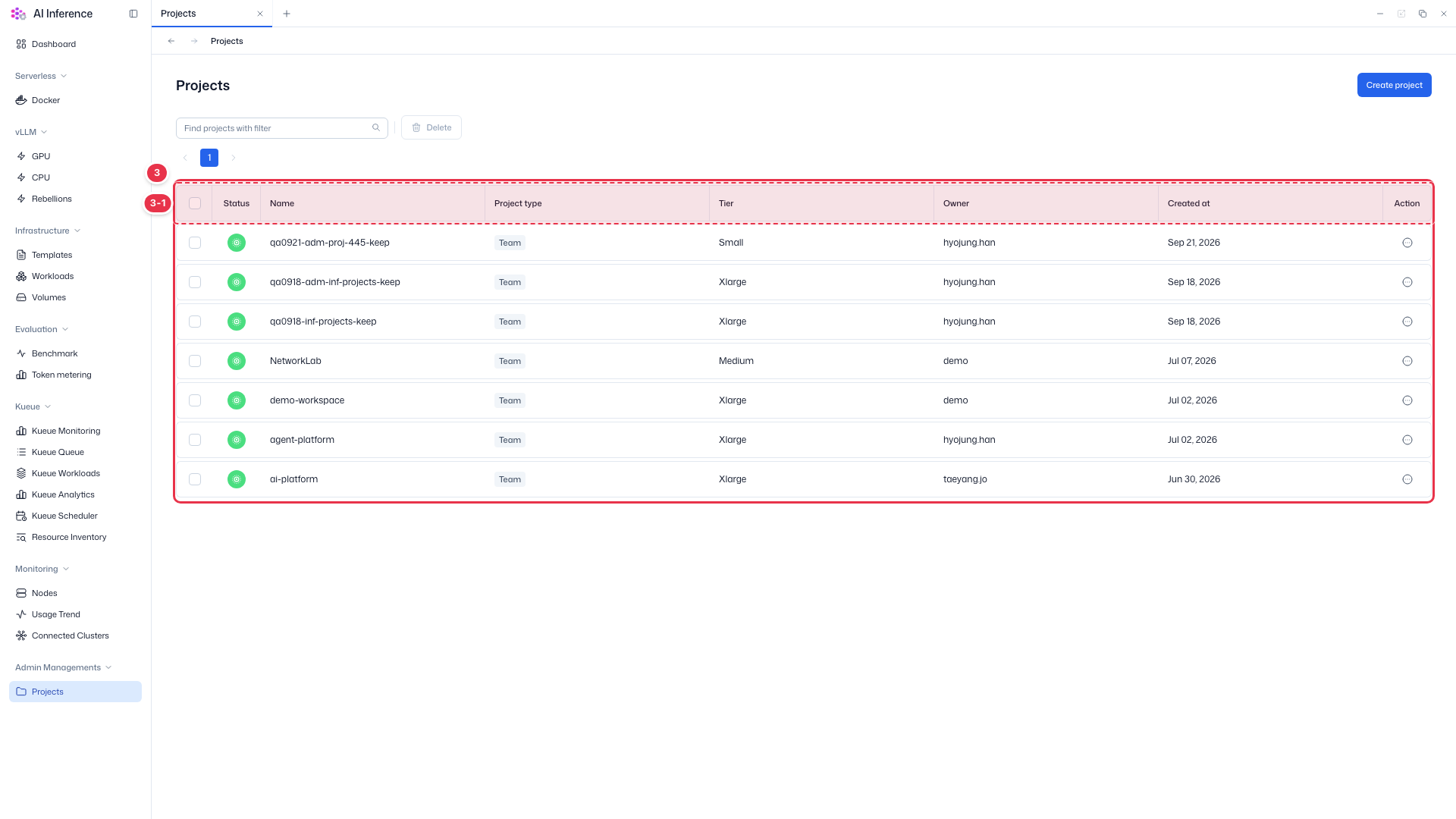Click the qa0918-inf-projects-keep project name
Image resolution: width=1456 pixels, height=819 pixels.
click(x=323, y=322)
